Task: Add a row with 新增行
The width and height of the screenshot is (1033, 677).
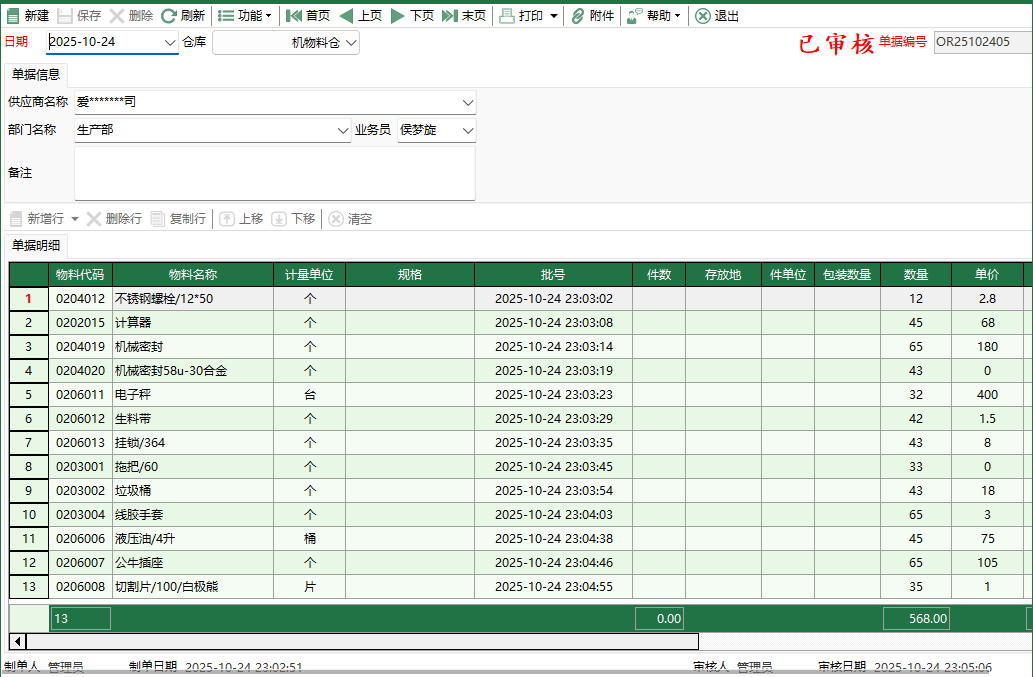Action: (x=41, y=219)
